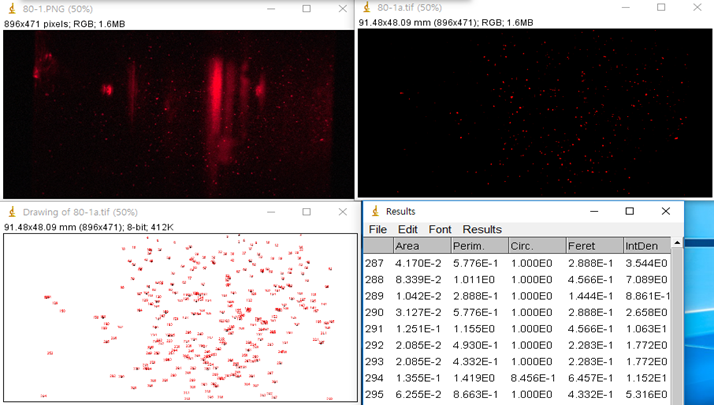The height and width of the screenshot is (405, 714).
Task: Click Perim. value 4.930E-1 in row 292
Action: tap(475, 345)
